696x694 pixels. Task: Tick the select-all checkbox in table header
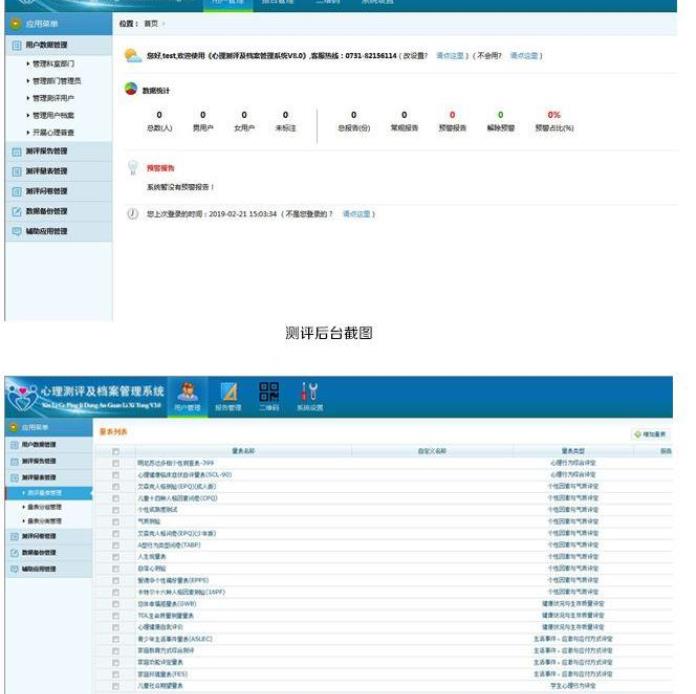pyautogui.click(x=115, y=451)
